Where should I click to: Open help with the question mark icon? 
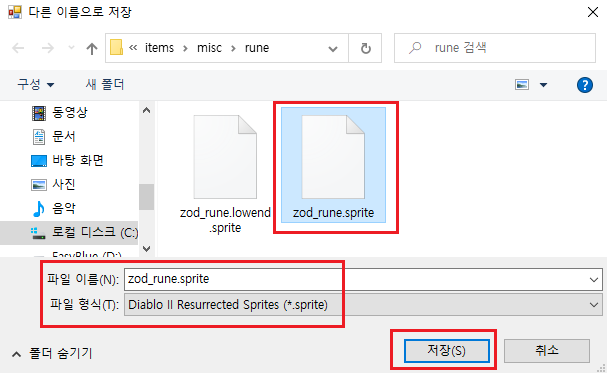(585, 85)
